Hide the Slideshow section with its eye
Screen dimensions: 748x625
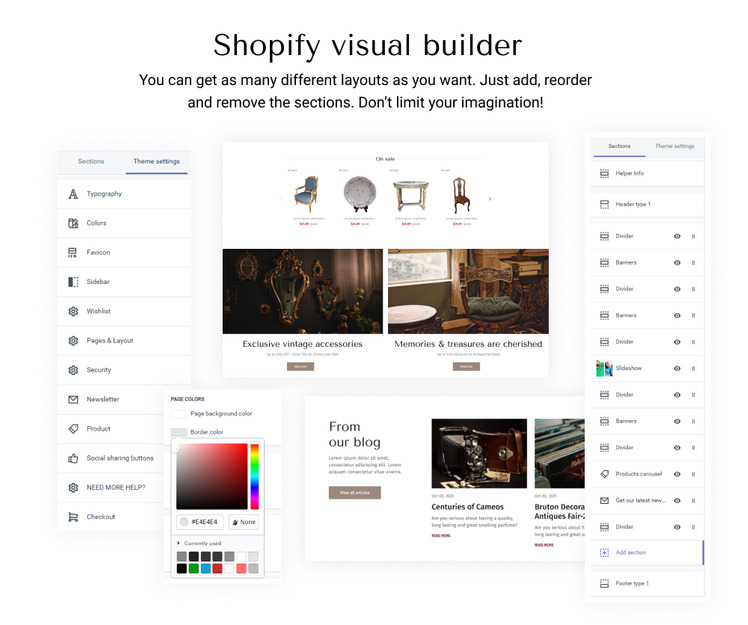[x=677, y=368]
